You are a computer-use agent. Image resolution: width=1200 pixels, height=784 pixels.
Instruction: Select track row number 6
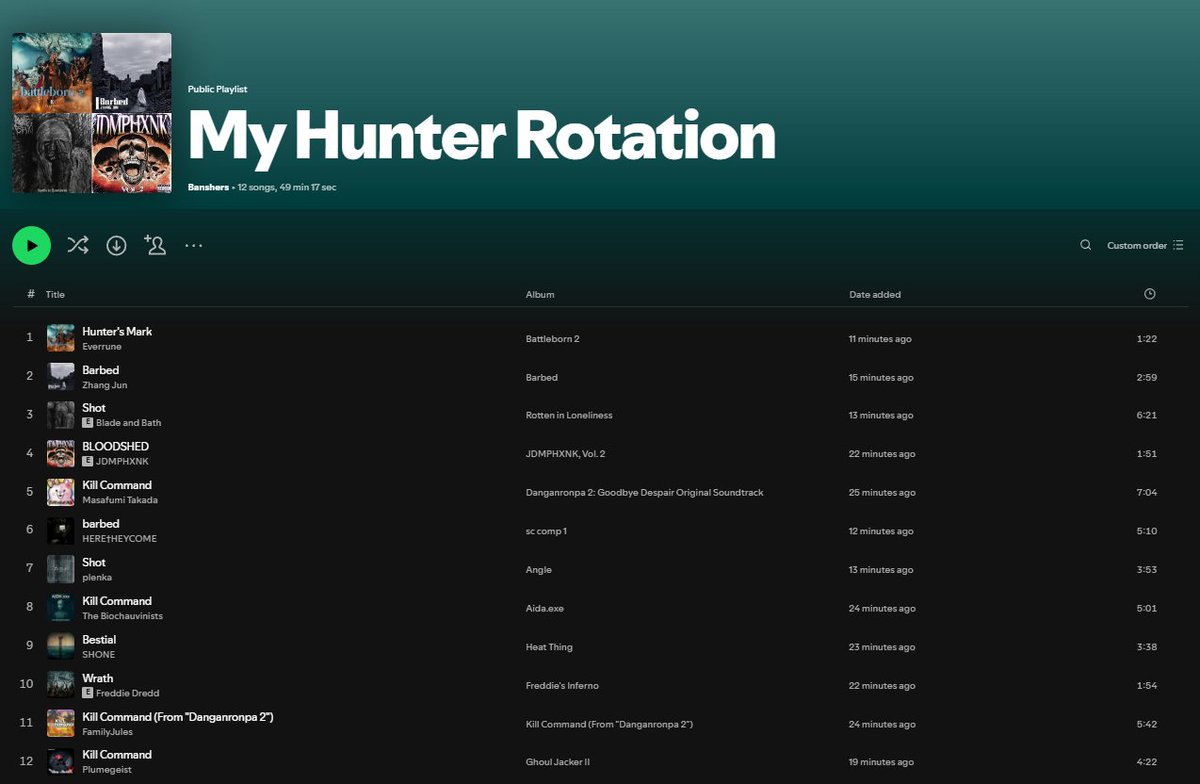tap(600, 531)
